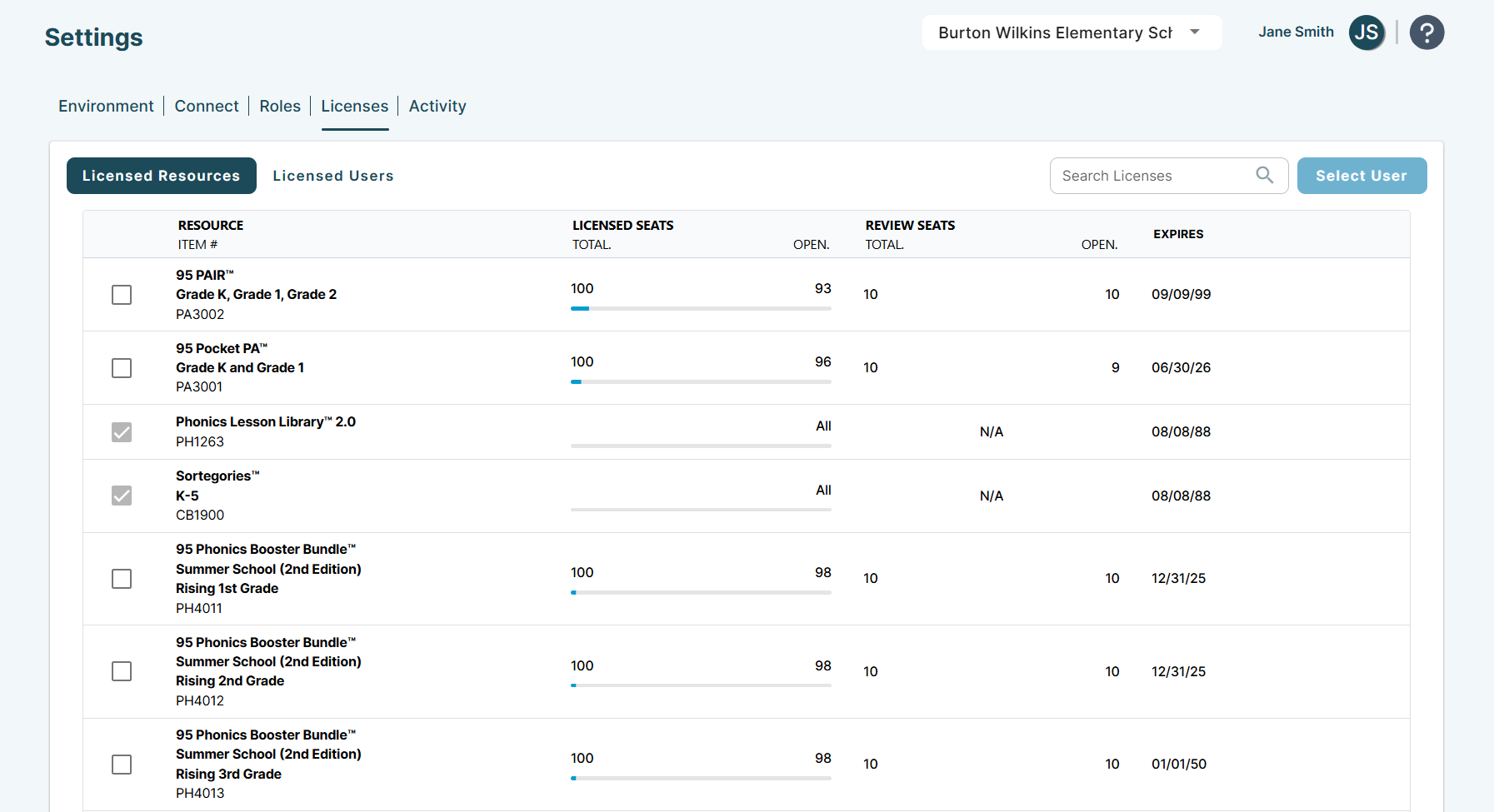The height and width of the screenshot is (812, 1494).
Task: Click expiry date 06/30/26
Action: 1182,367
